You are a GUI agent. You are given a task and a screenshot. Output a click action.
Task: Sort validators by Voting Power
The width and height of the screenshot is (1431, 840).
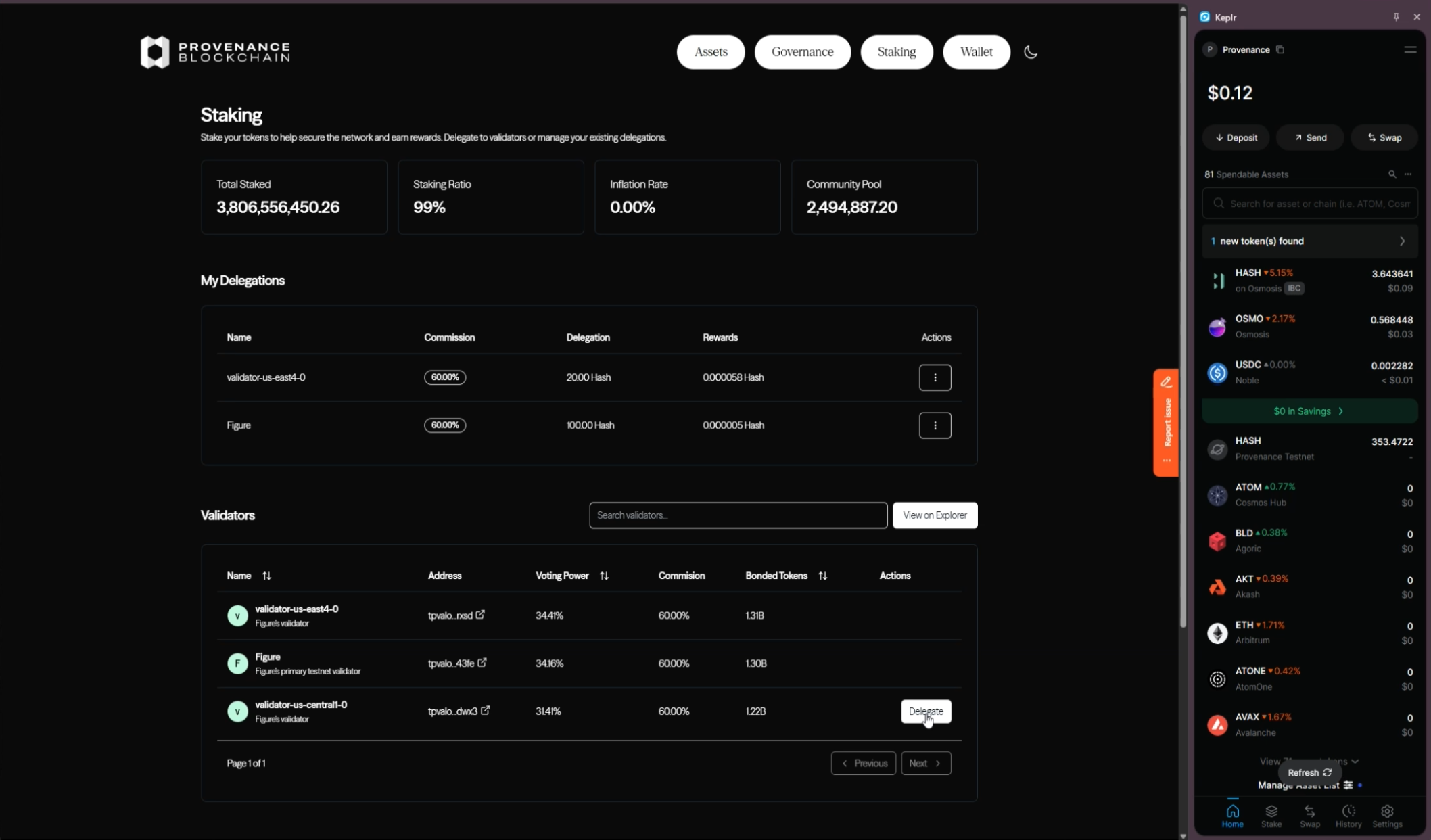coord(604,576)
